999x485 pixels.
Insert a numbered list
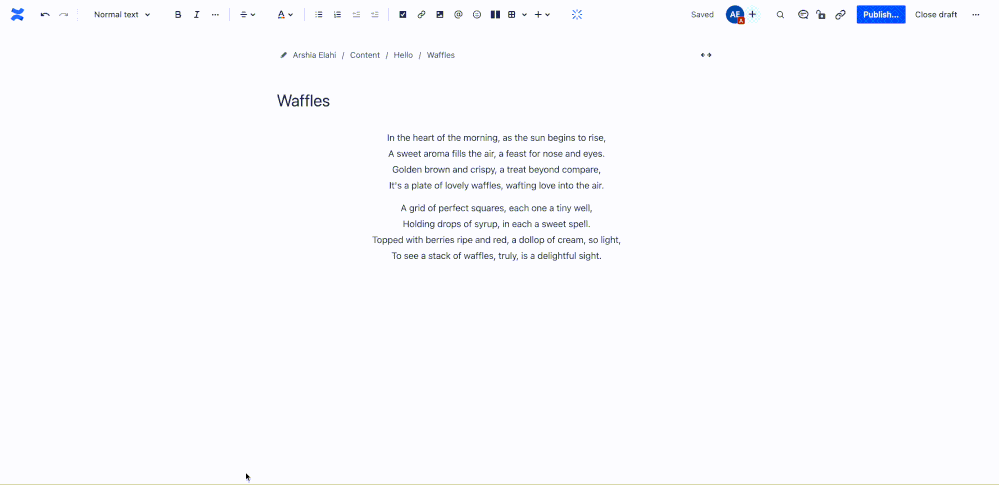pyautogui.click(x=337, y=15)
